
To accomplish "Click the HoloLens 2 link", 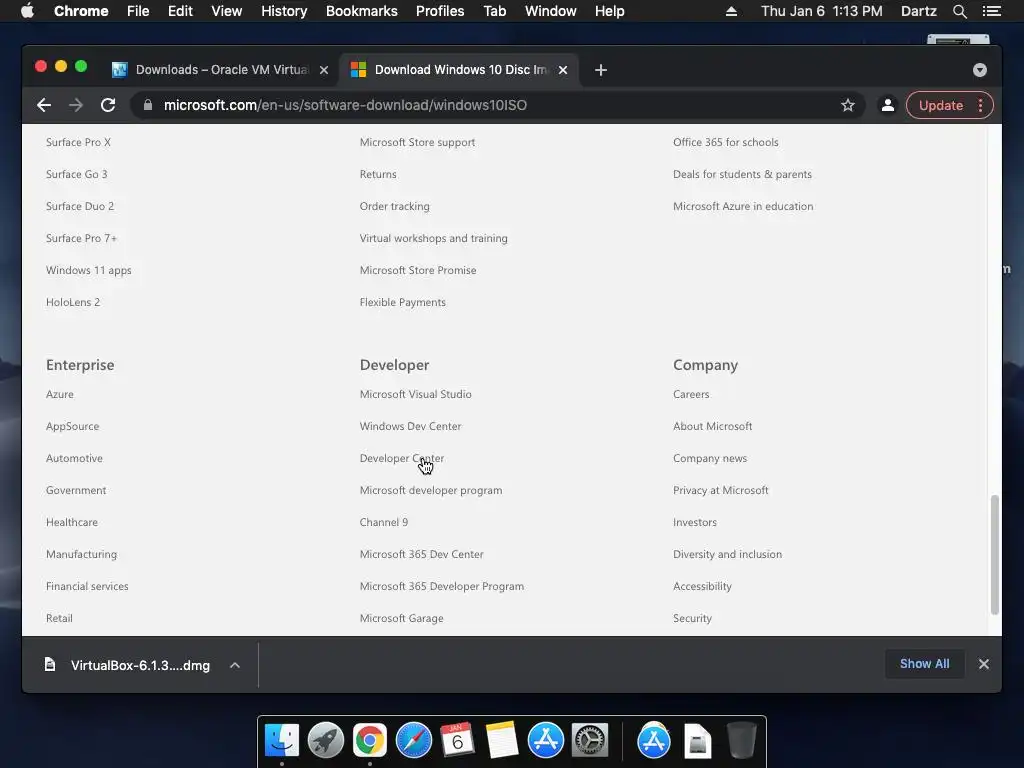I will (x=72, y=302).
